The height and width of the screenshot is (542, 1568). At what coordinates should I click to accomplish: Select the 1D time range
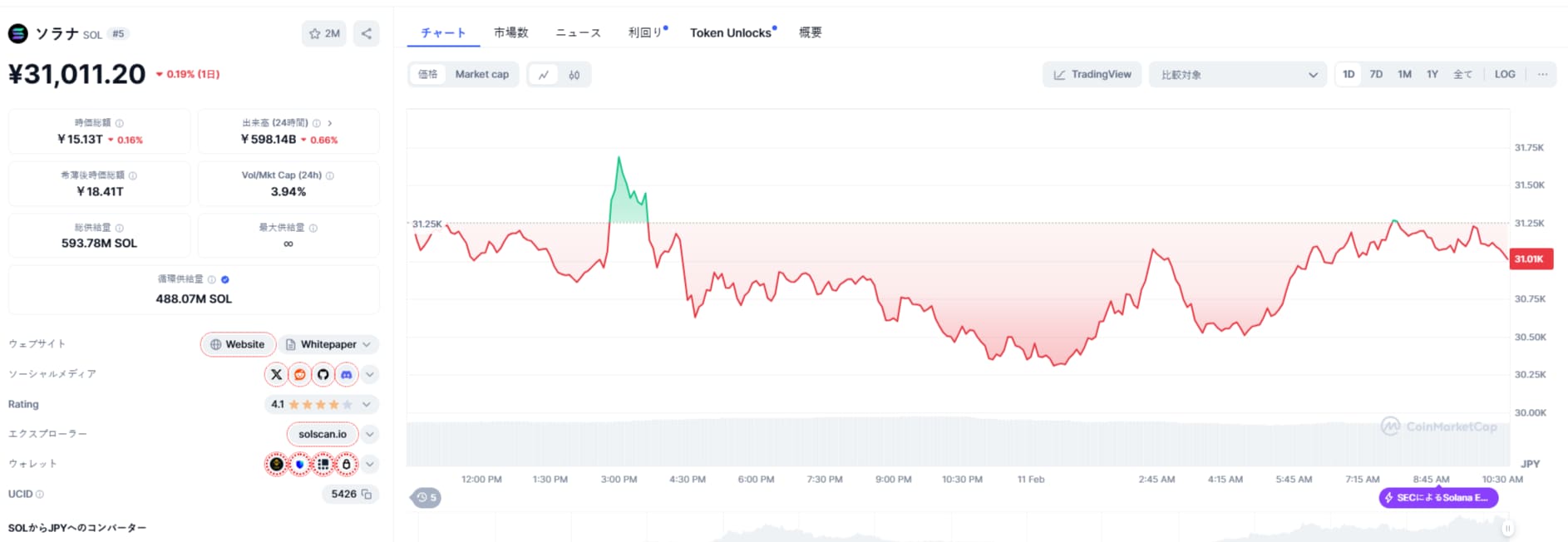(1349, 74)
